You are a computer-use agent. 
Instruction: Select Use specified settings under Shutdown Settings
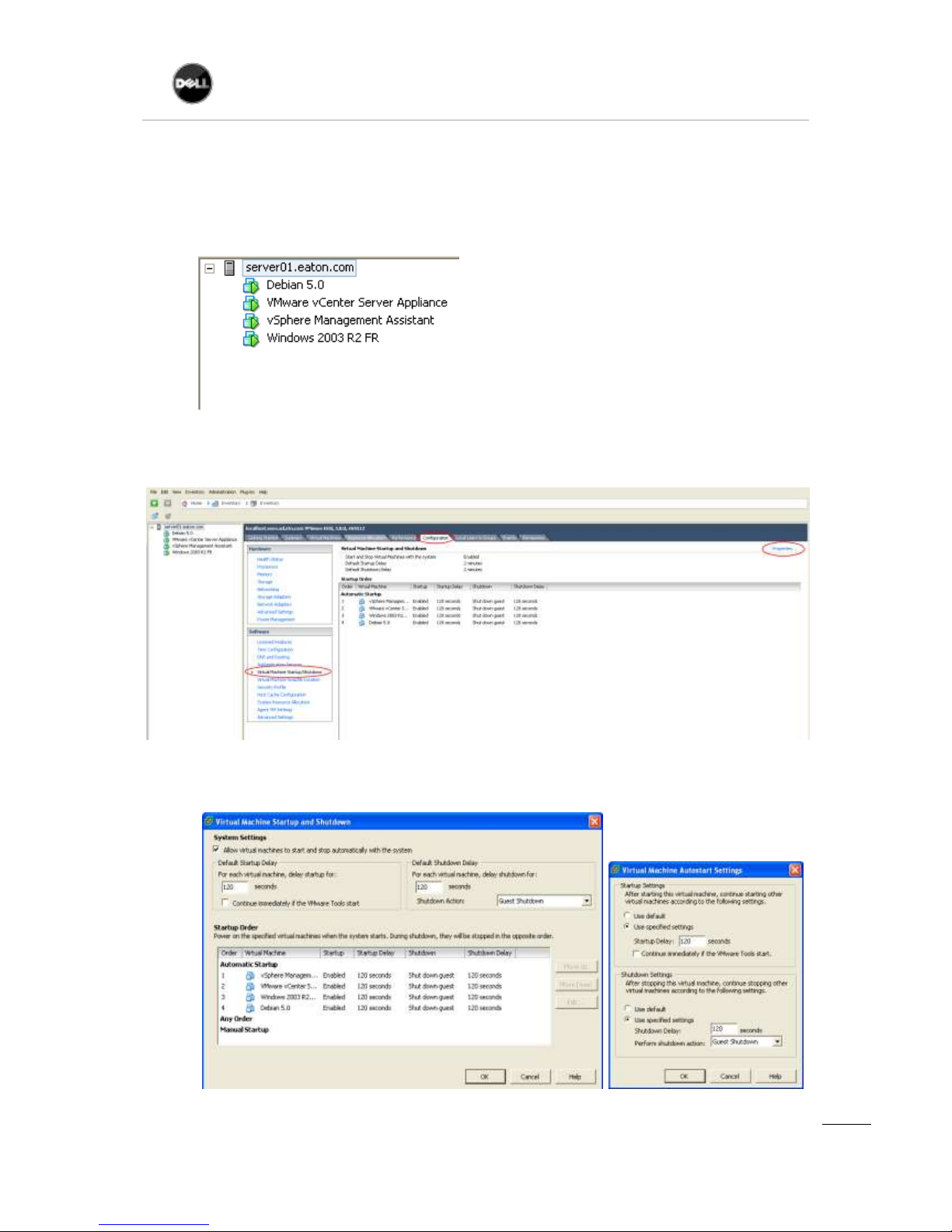click(x=628, y=1019)
